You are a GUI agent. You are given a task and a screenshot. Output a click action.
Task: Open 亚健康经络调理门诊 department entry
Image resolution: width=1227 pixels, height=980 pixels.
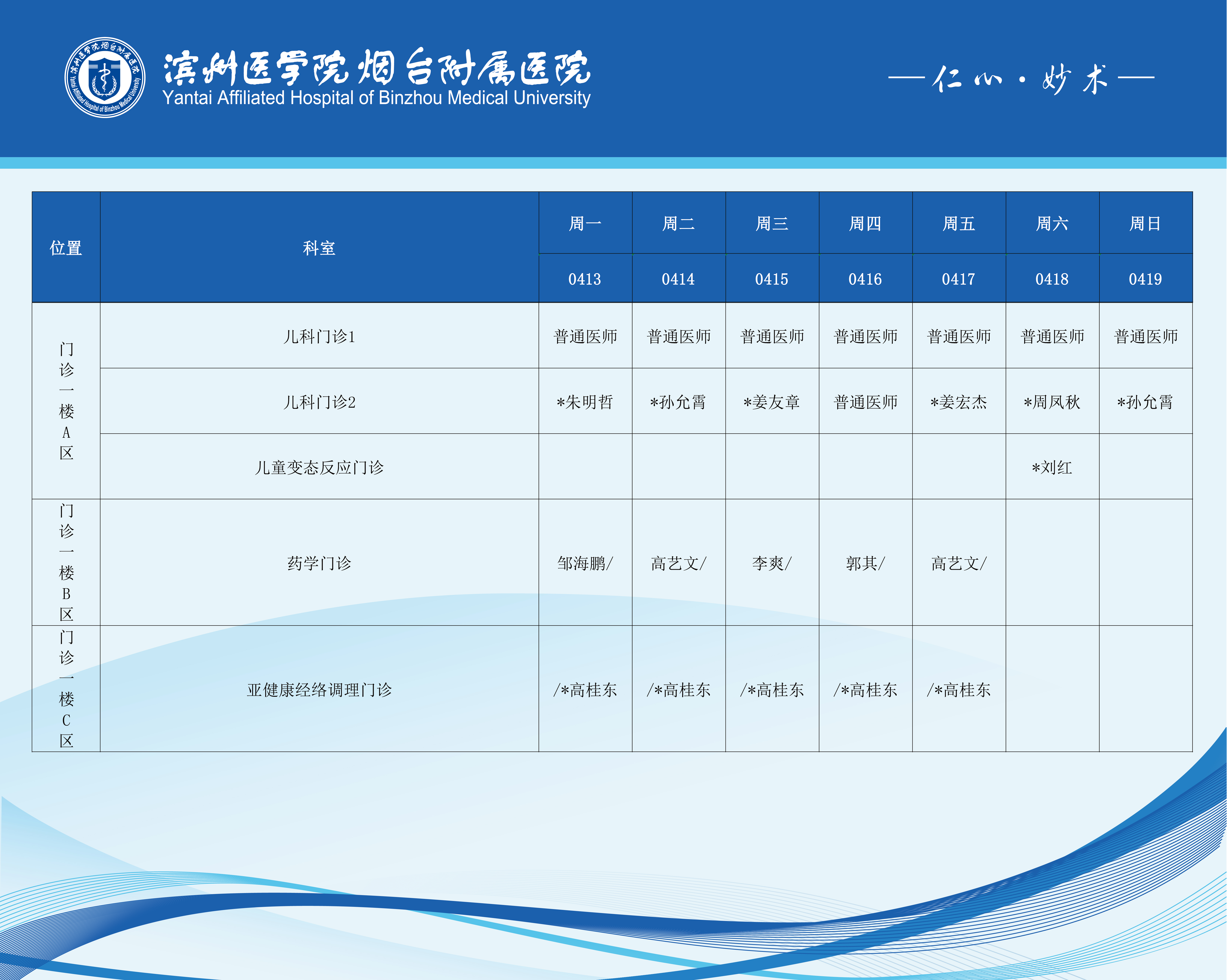point(319,690)
